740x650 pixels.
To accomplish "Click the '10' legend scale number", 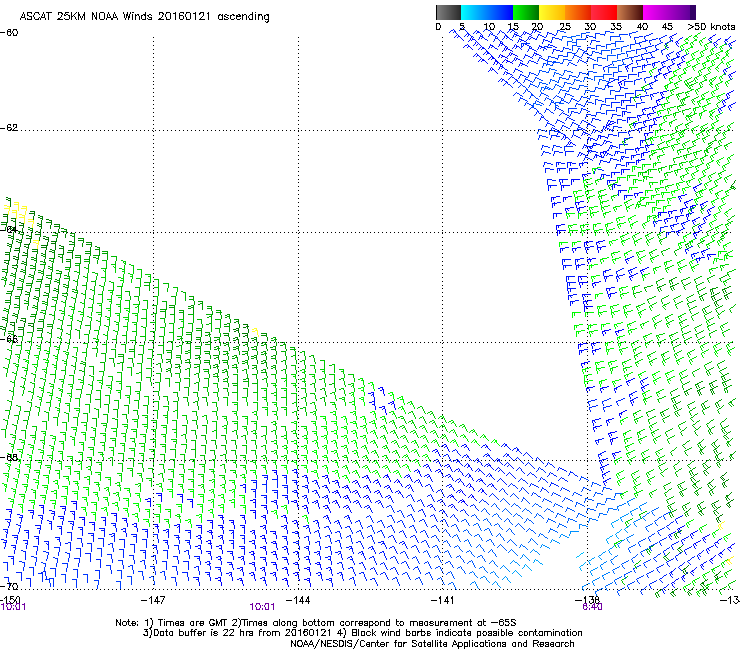I will [x=489, y=27].
